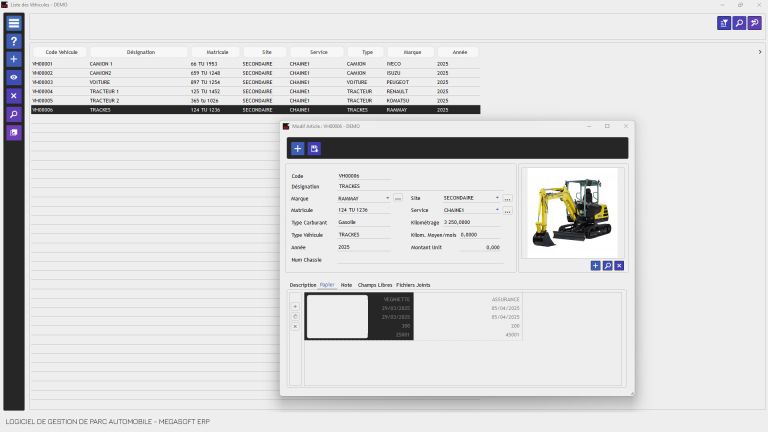Click the Type Véhicule field
This screenshot has width=768, height=432.
(x=364, y=235)
